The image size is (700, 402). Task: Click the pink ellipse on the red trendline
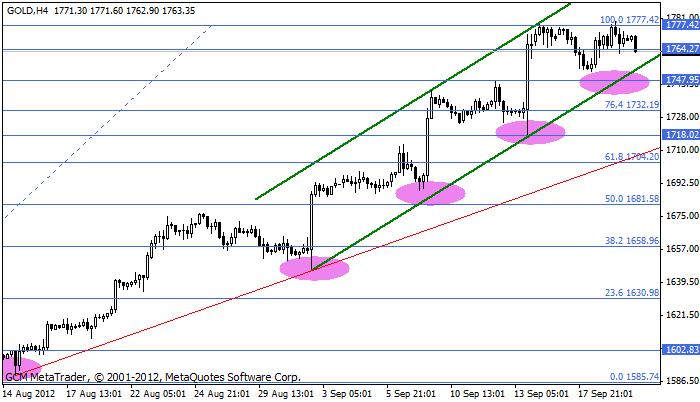pos(315,268)
